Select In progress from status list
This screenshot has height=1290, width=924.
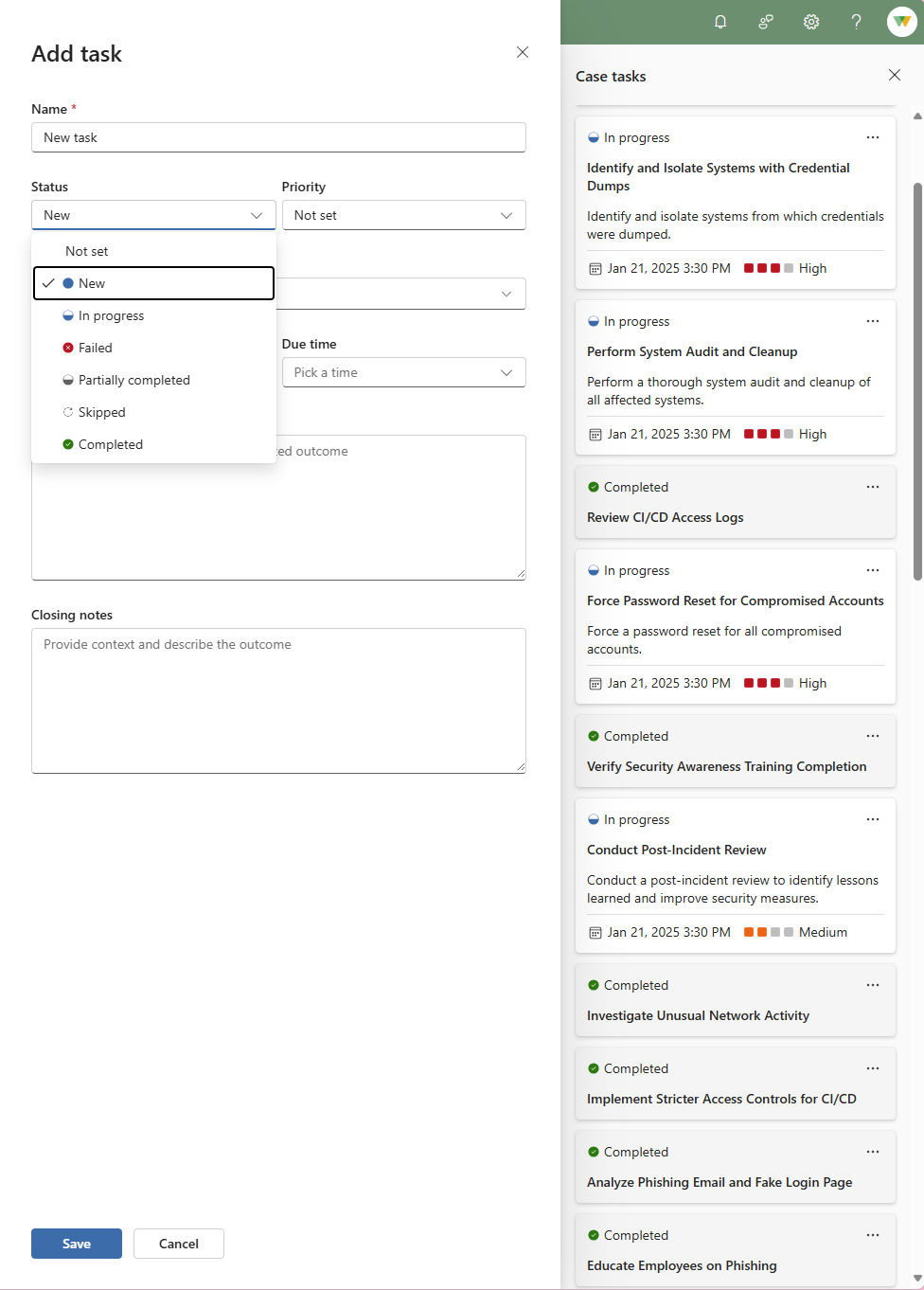(112, 315)
